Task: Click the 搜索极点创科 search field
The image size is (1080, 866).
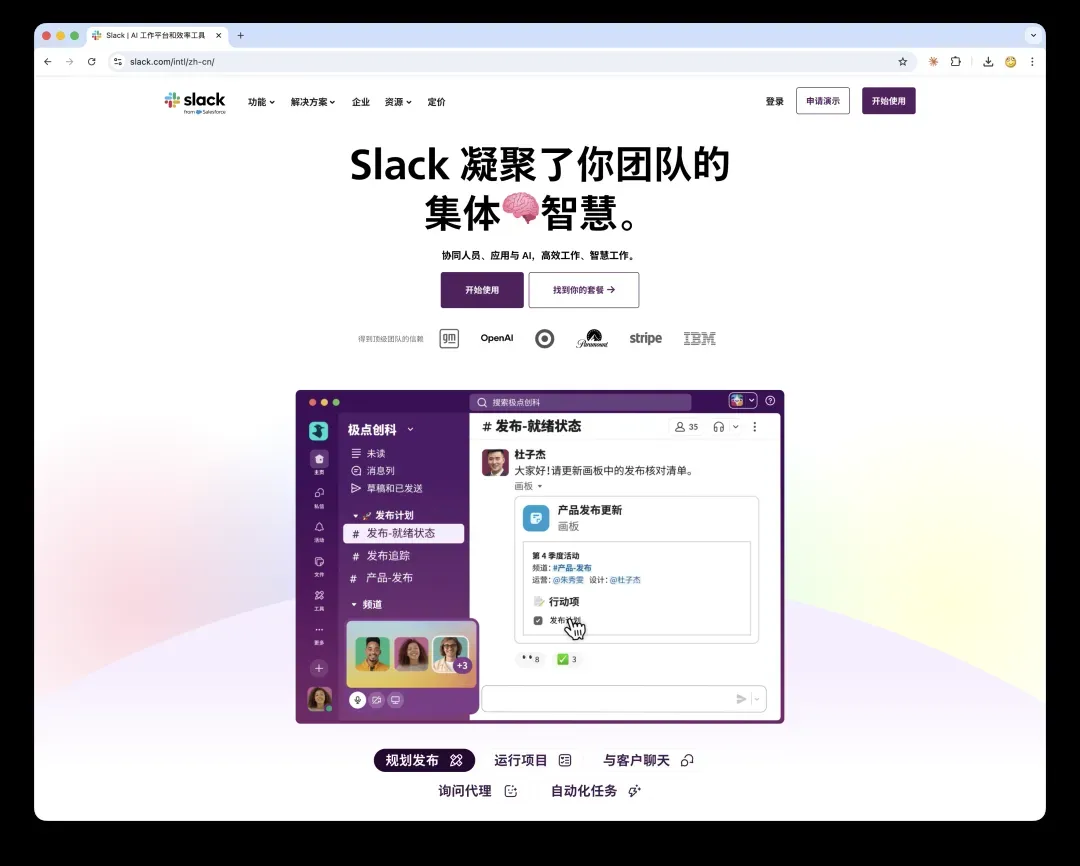Action: (581, 402)
